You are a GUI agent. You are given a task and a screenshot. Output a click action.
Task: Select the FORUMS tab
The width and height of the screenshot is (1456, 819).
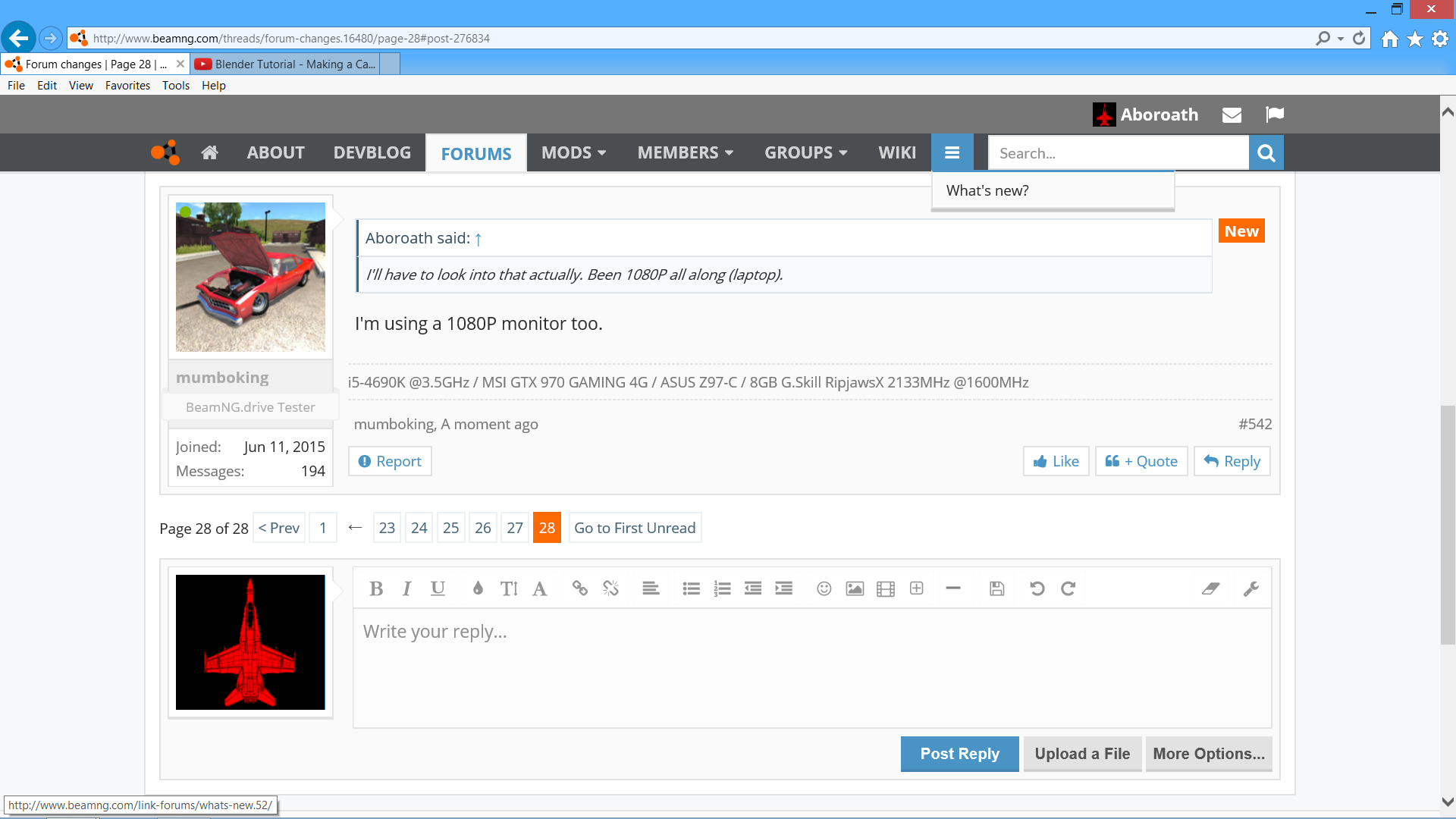click(x=476, y=153)
